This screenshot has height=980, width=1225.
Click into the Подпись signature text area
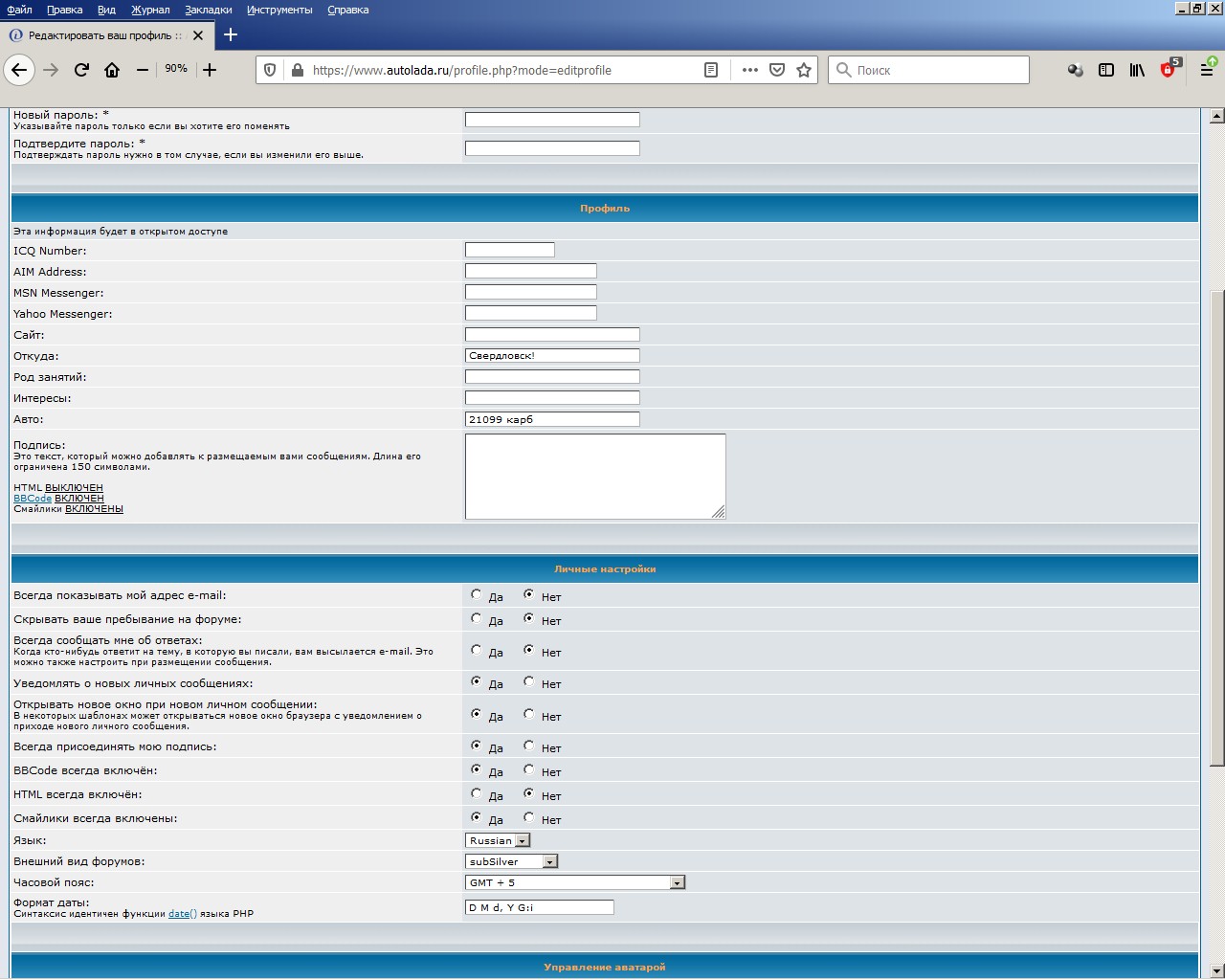594,476
